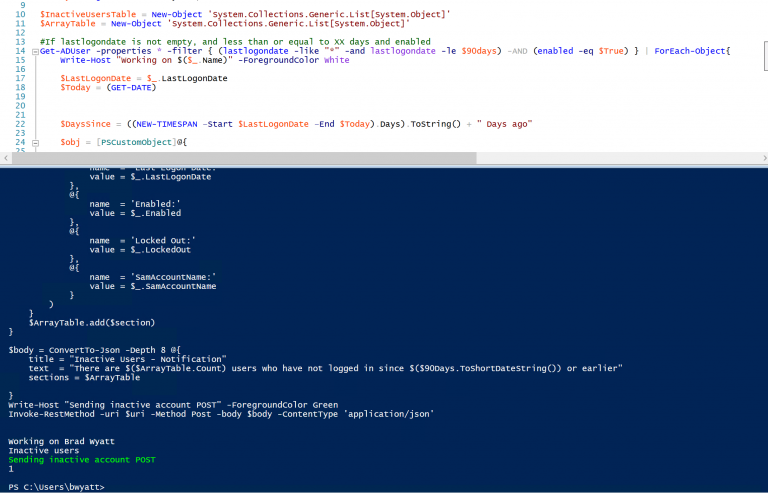This screenshot has width=768, height=493.
Task: Click 'value = $_.LockedOut' in console
Action: [140, 250]
